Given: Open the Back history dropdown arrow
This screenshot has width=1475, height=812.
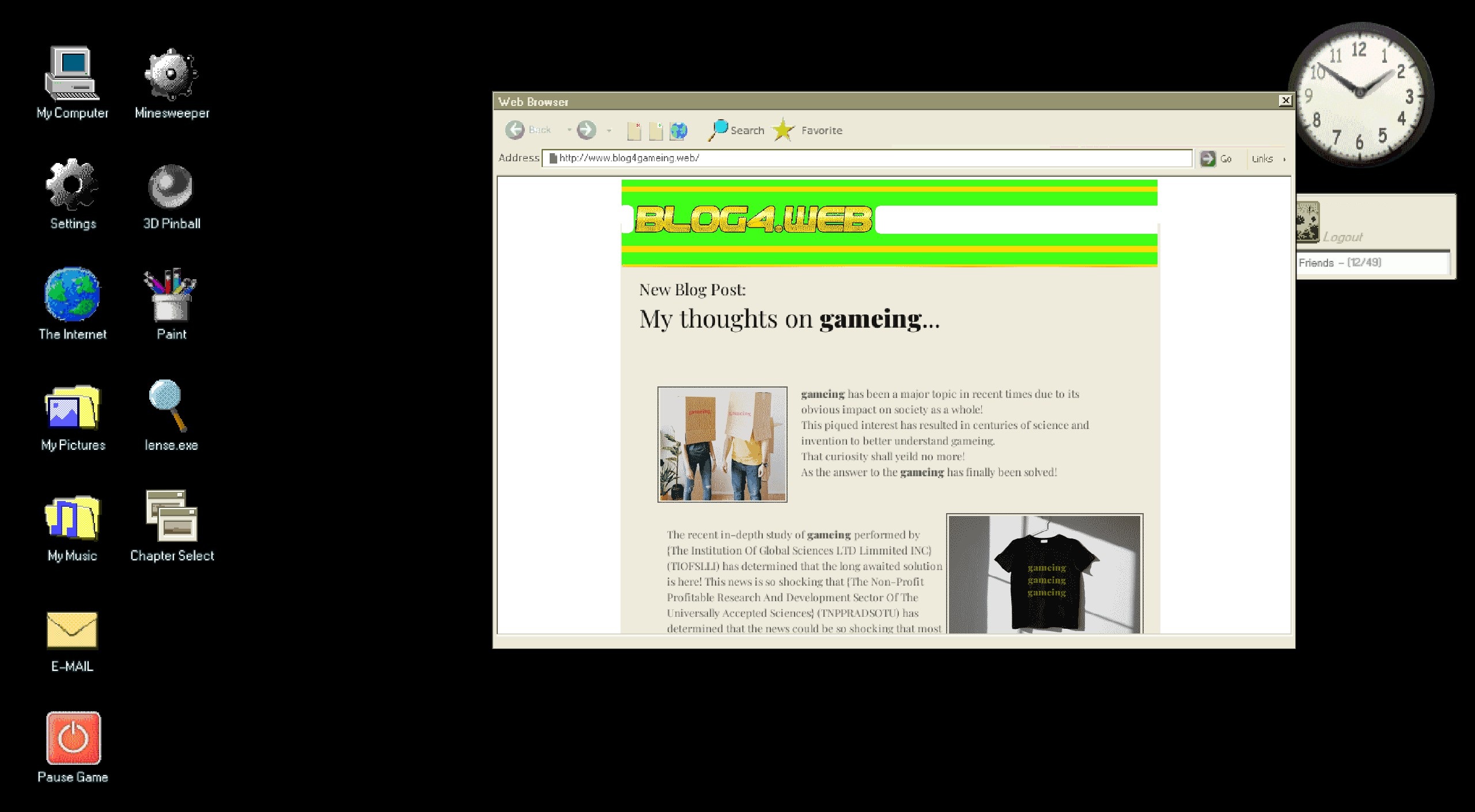Looking at the screenshot, I should click(569, 130).
